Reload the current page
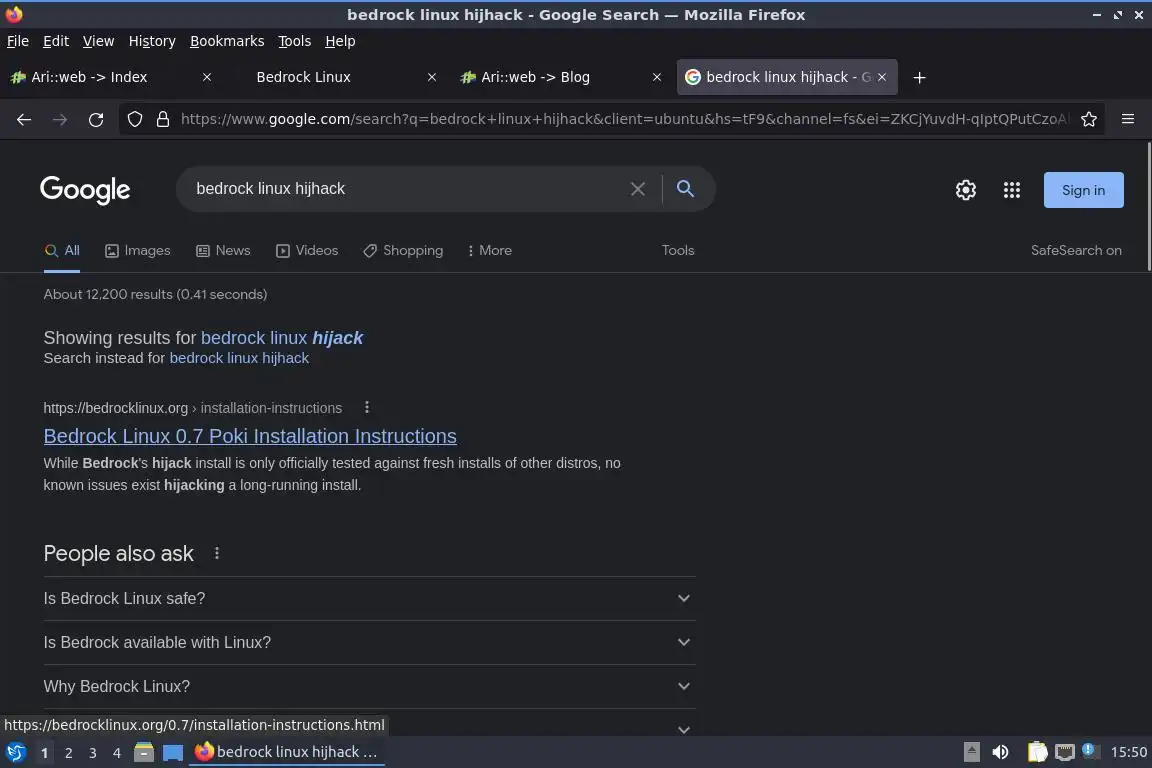This screenshot has height=768, width=1152. [96, 120]
